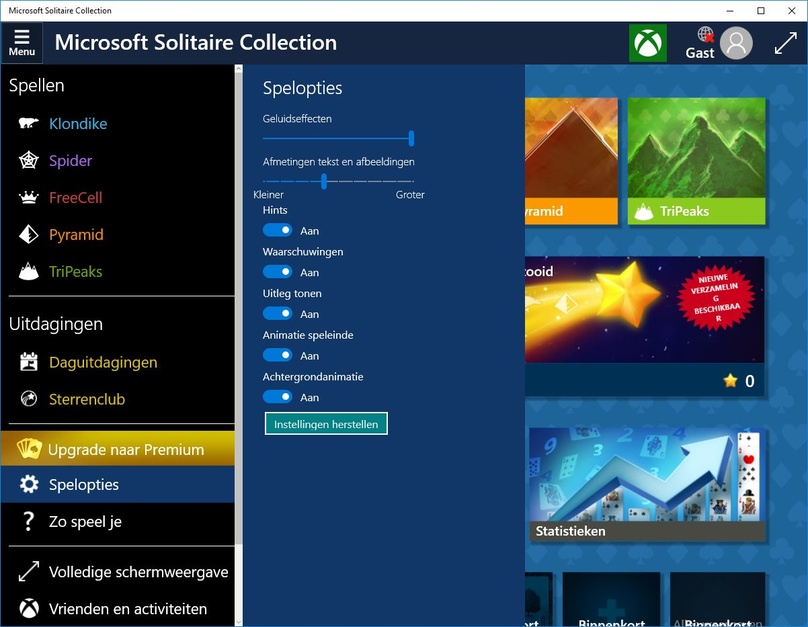Click Instellingen herstellen button
The height and width of the screenshot is (627, 808).
(x=326, y=424)
